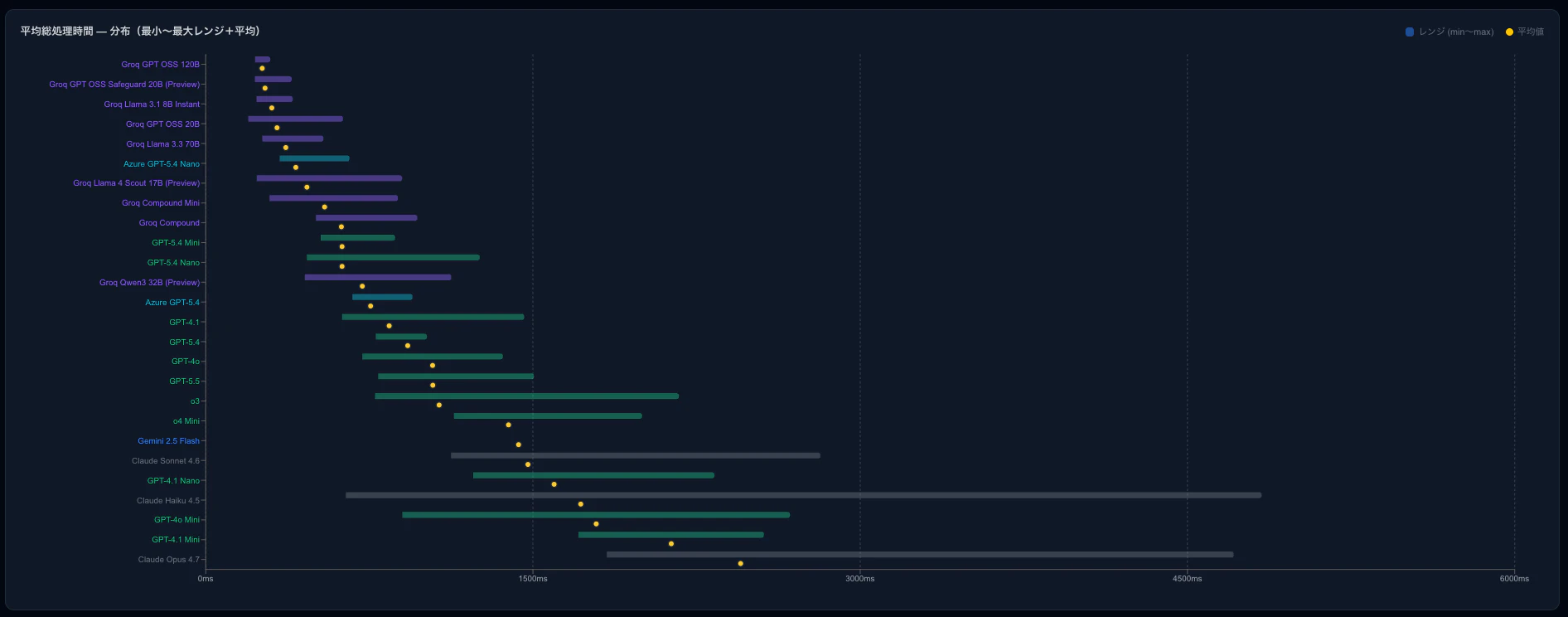Select the GPT-5.4 Mini axis label
The image size is (1568, 617).
coord(176,243)
